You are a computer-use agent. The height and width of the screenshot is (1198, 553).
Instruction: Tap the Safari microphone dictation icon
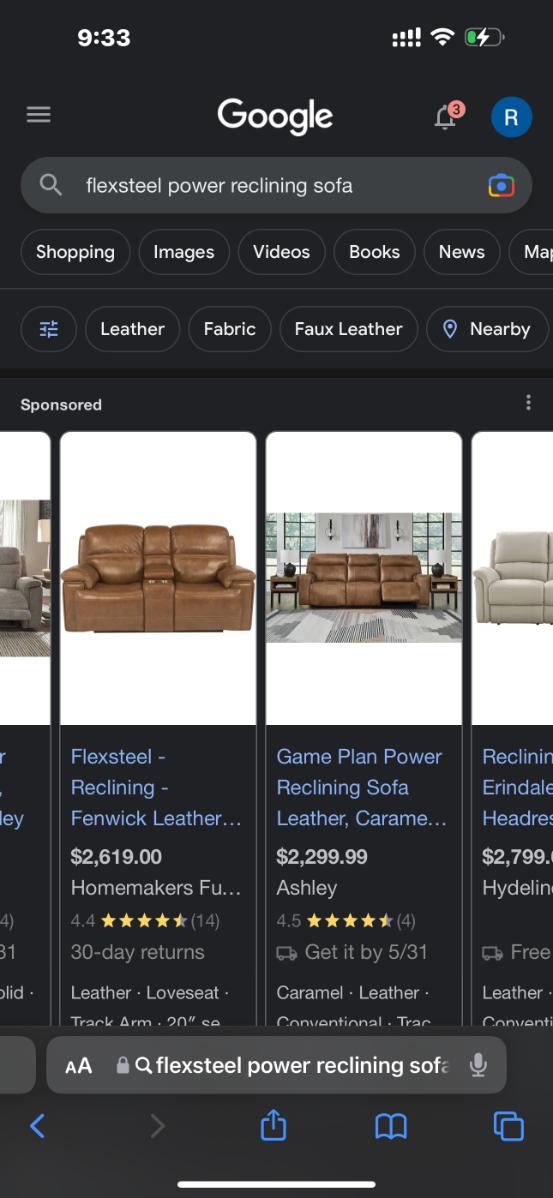point(478,1064)
